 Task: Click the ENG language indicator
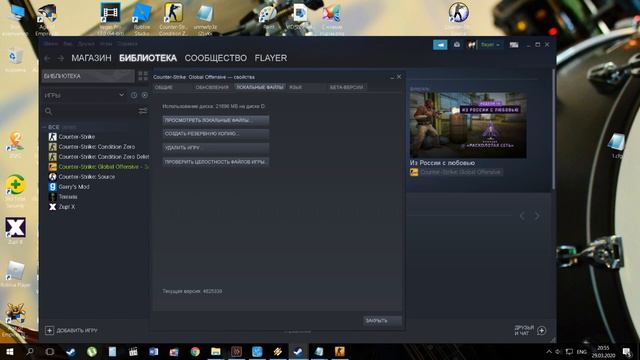pyautogui.click(x=582, y=352)
